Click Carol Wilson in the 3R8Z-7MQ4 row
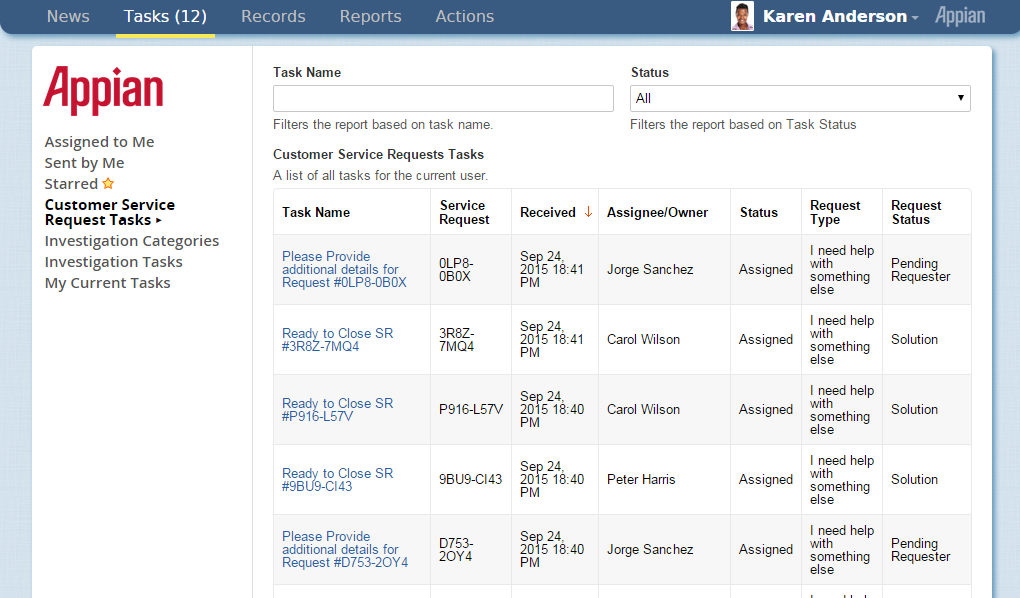The image size is (1020, 598). (643, 340)
